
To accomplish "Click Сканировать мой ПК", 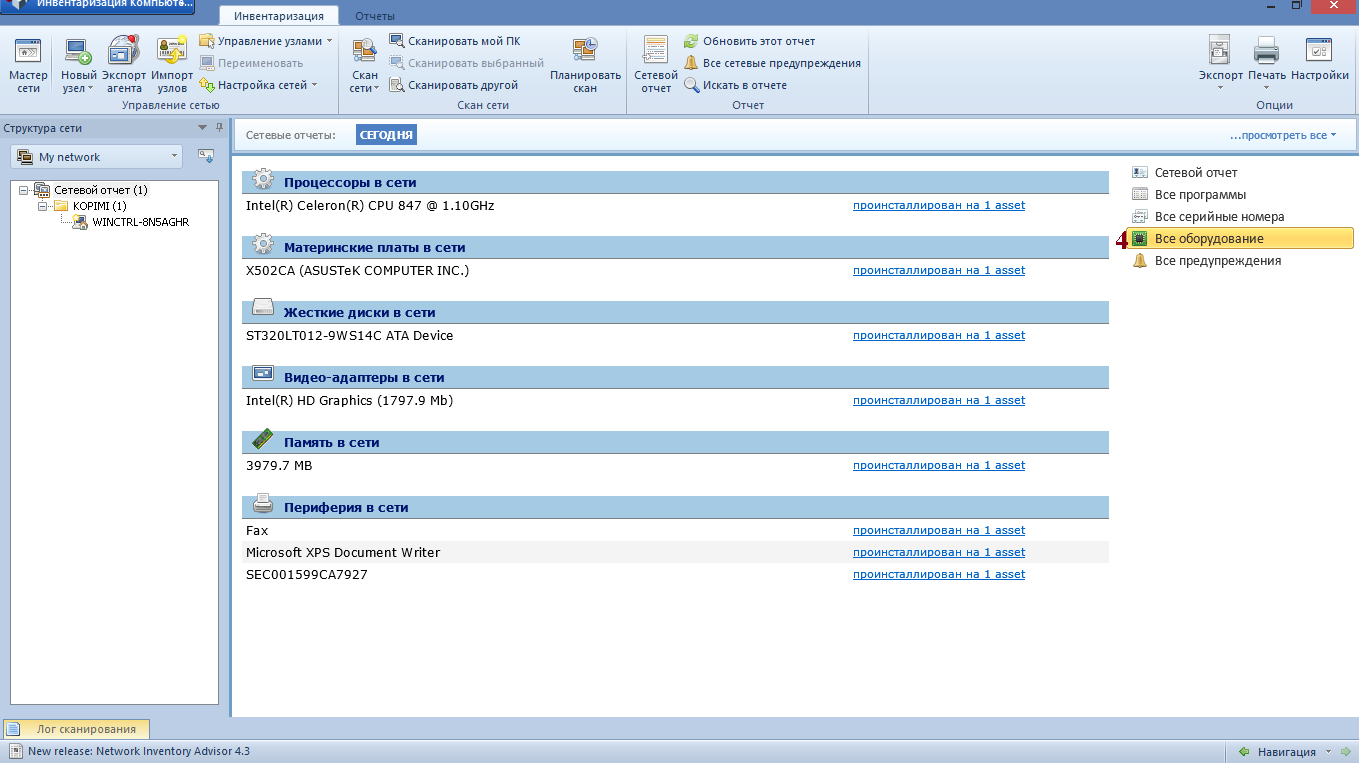I will pos(454,41).
